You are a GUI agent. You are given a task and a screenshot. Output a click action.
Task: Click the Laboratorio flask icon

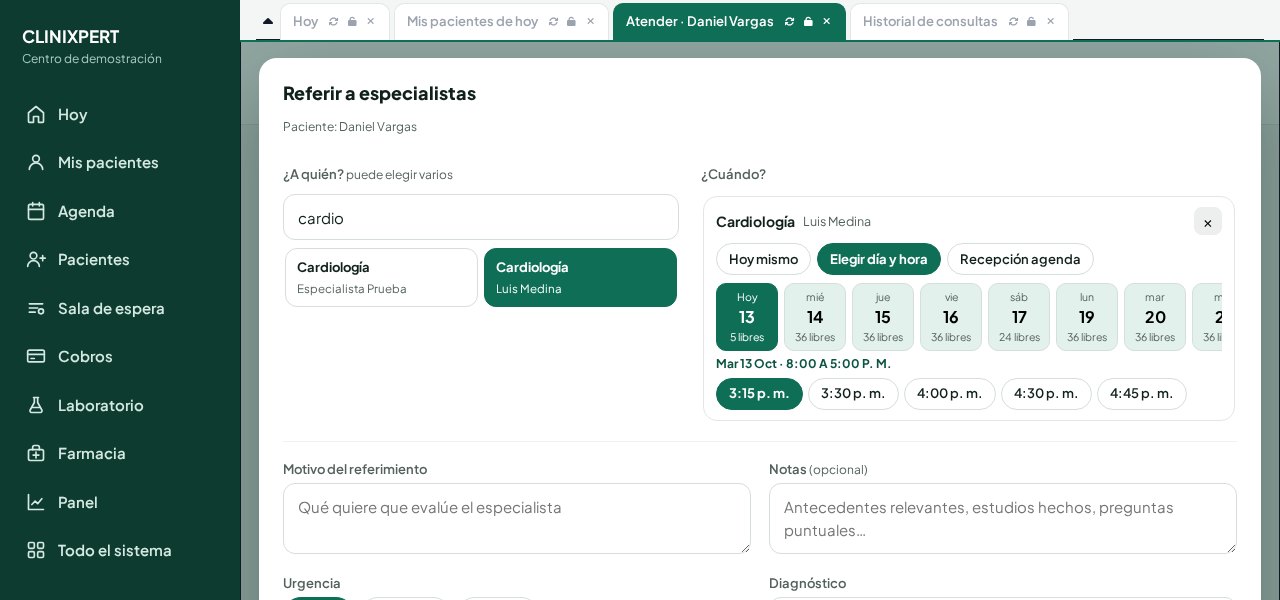[x=36, y=405]
